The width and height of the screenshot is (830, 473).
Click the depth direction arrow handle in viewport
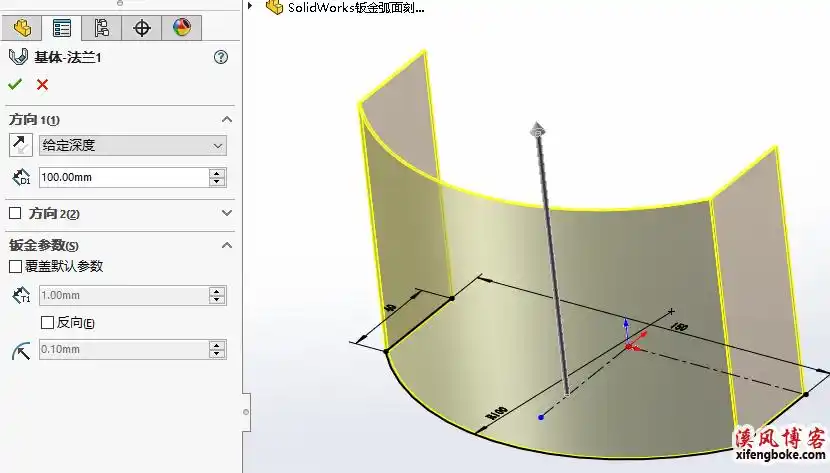point(537,129)
